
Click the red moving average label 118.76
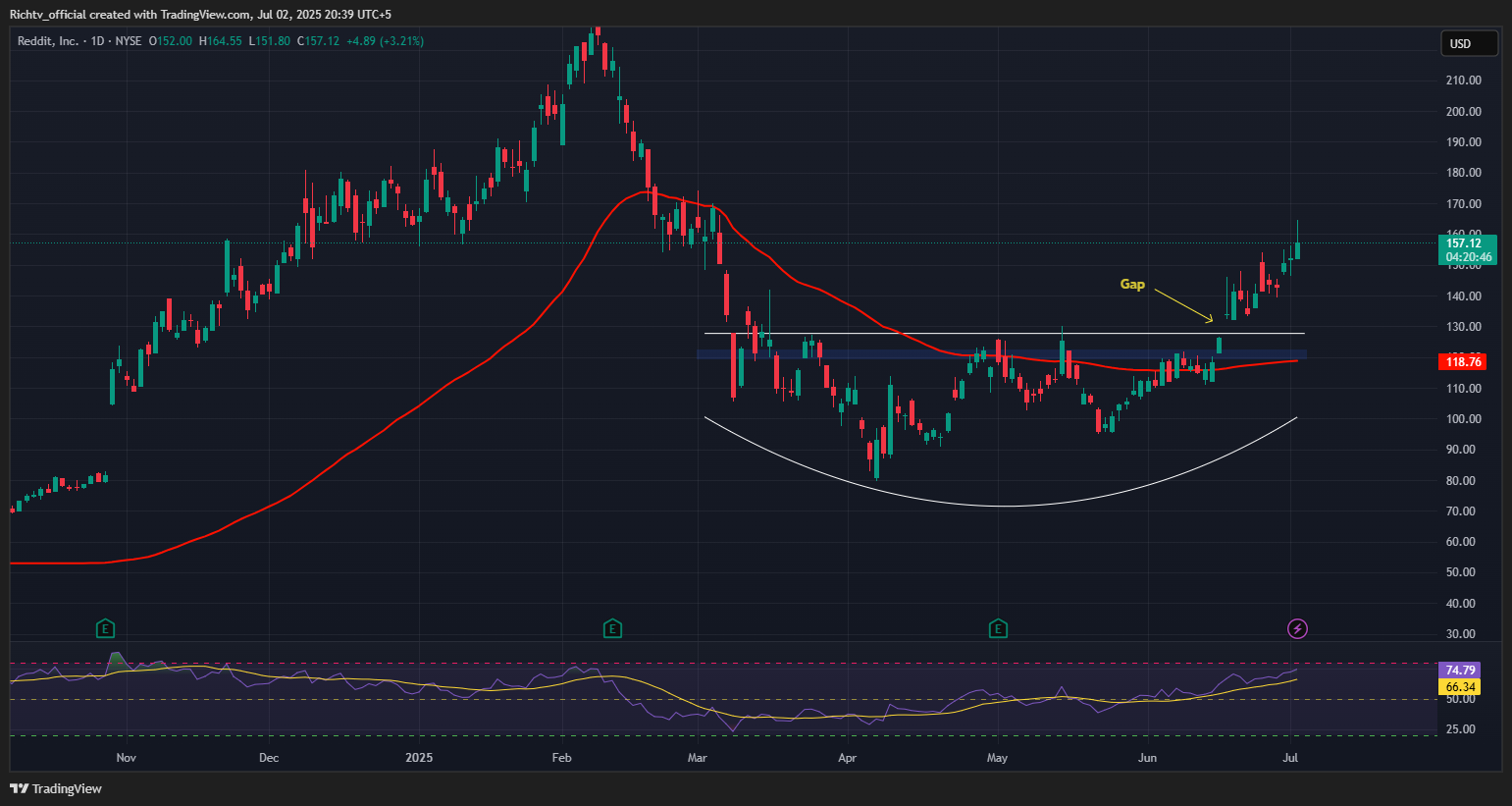click(x=1464, y=362)
